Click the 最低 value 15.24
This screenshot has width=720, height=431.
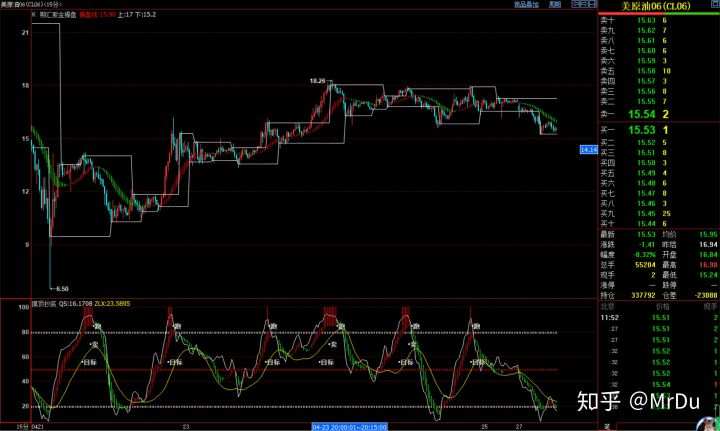[x=708, y=275]
